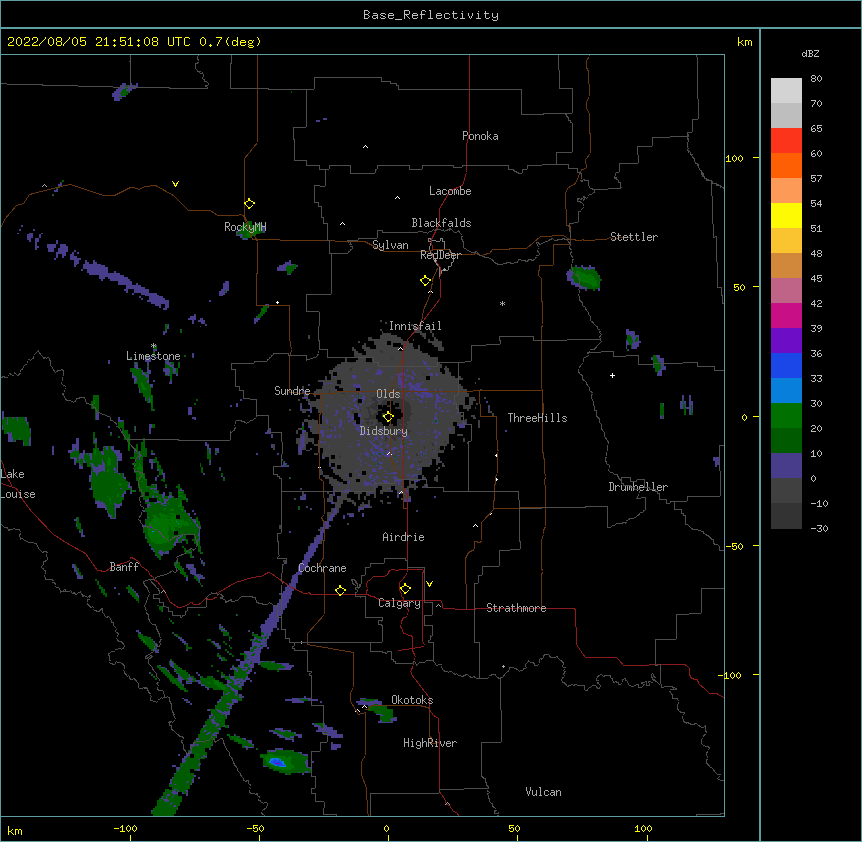Click the yellow diamond marker near Cochrane
This screenshot has height=842, width=862.
(340, 590)
